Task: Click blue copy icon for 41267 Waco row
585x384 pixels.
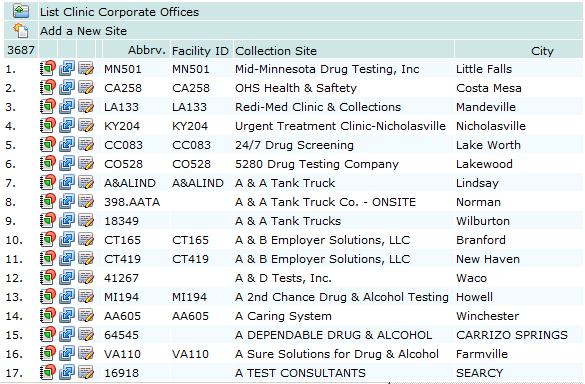Action: coord(67,278)
